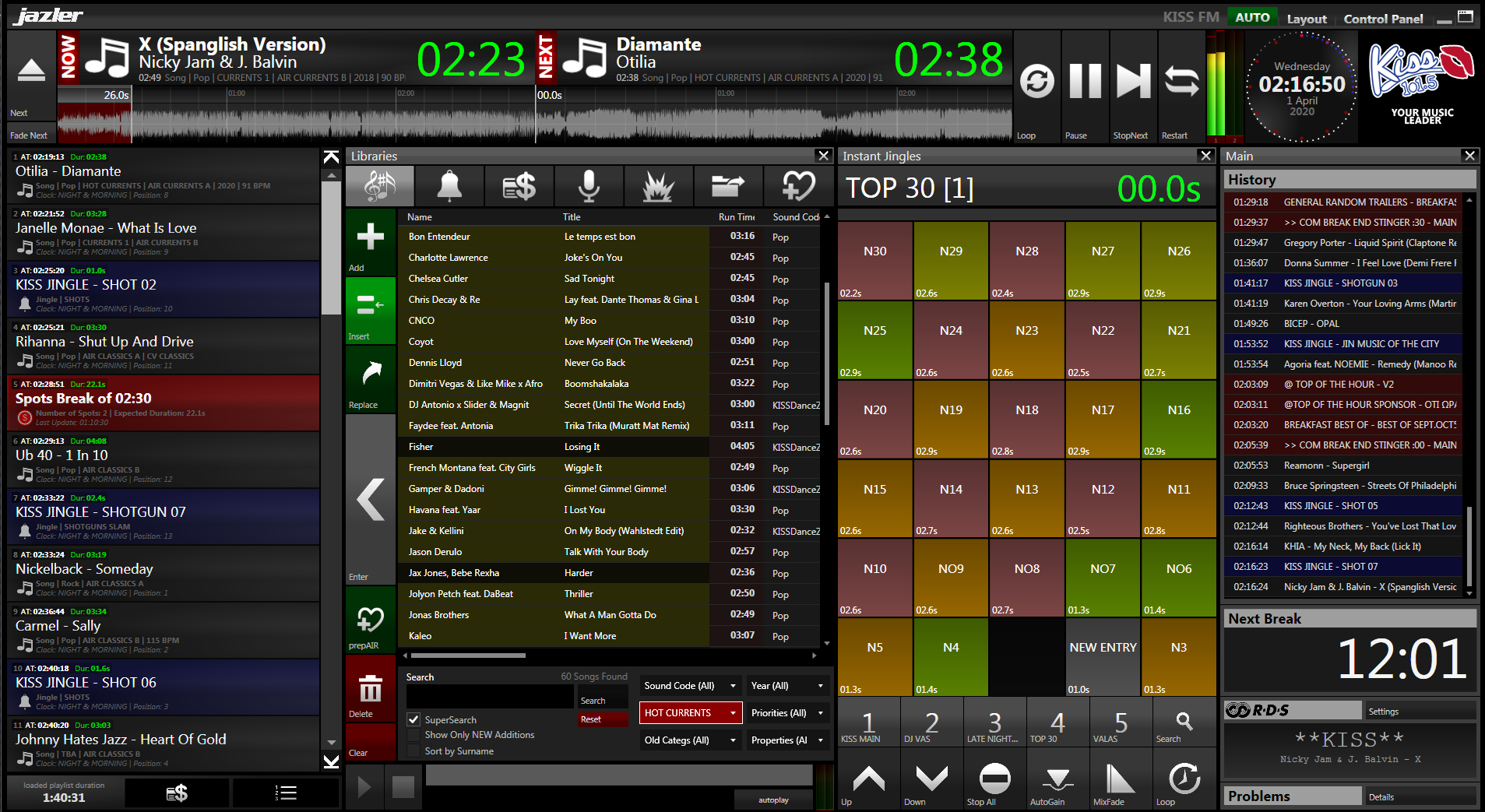
Task: Click the library search text field
Action: coord(490,696)
